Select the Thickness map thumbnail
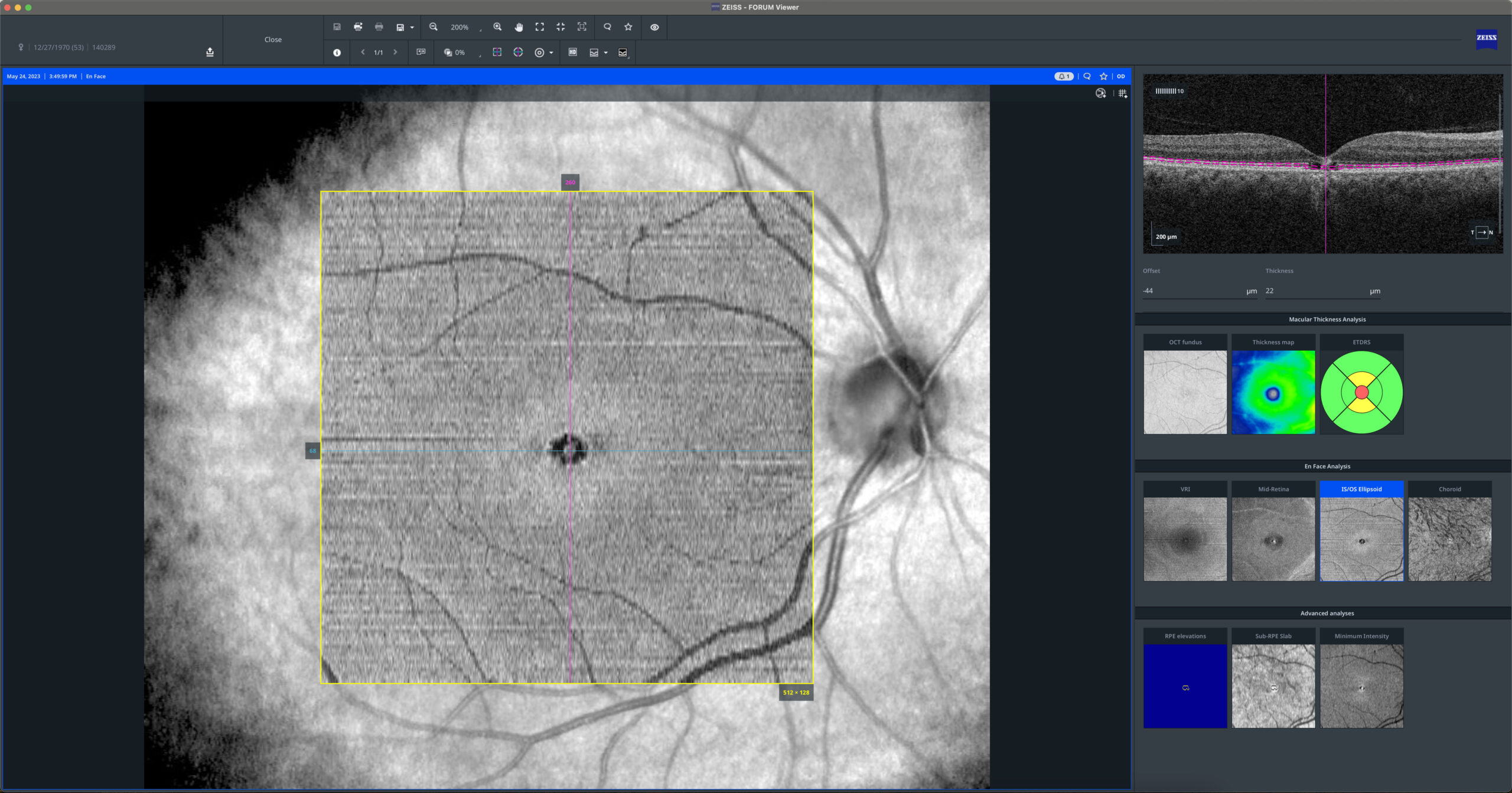The width and height of the screenshot is (1512, 793). pos(1273,384)
